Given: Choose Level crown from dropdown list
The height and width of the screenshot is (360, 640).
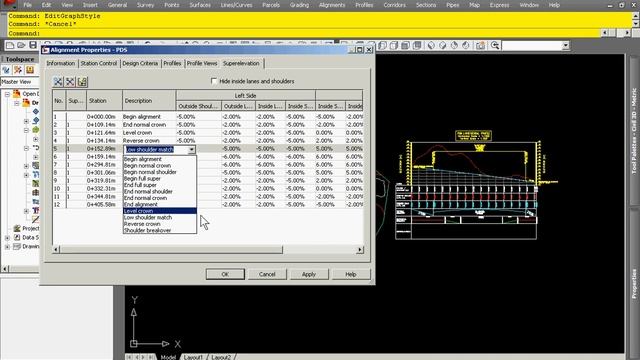Looking at the screenshot, I should pyautogui.click(x=160, y=211).
